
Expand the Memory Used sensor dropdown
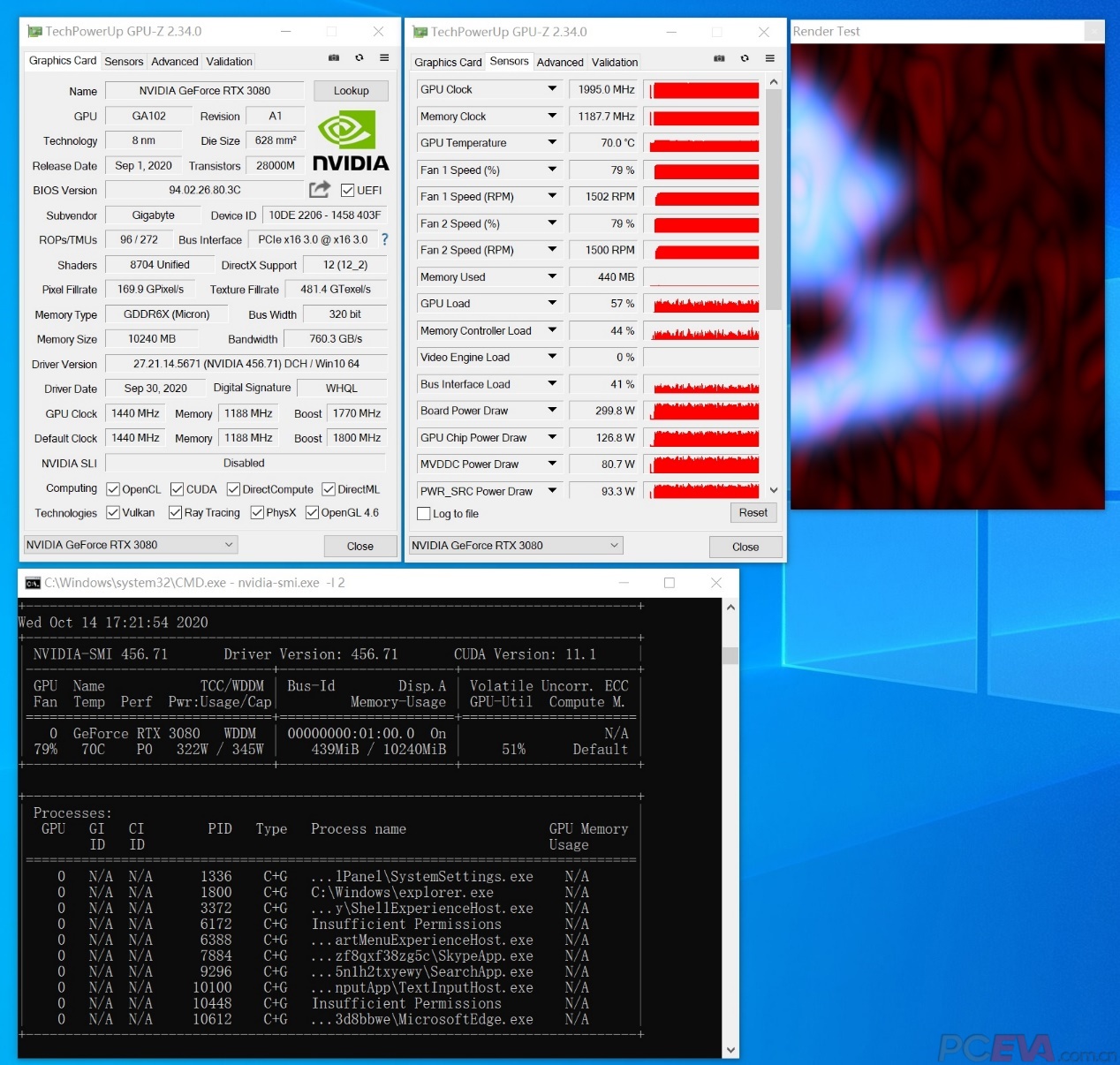point(552,276)
